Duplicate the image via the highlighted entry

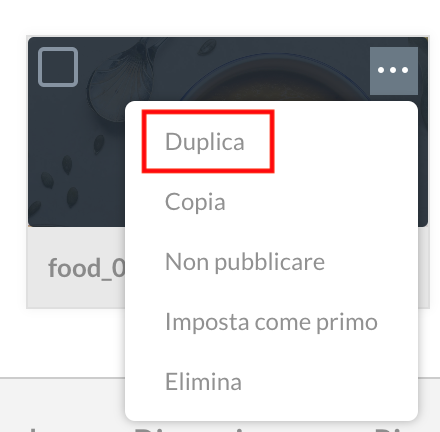[205, 142]
